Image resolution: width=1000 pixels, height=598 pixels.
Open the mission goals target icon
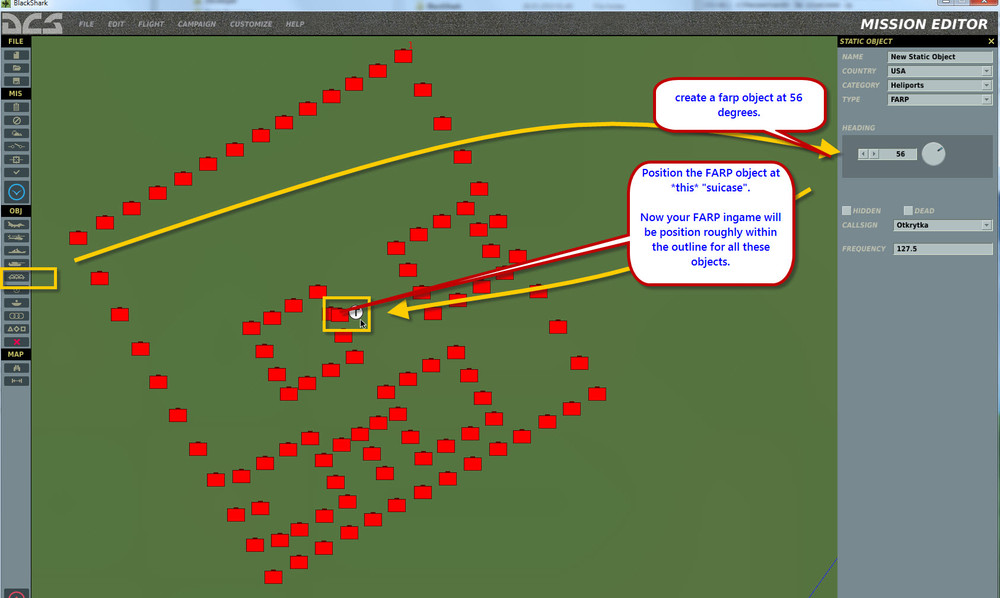(16, 159)
